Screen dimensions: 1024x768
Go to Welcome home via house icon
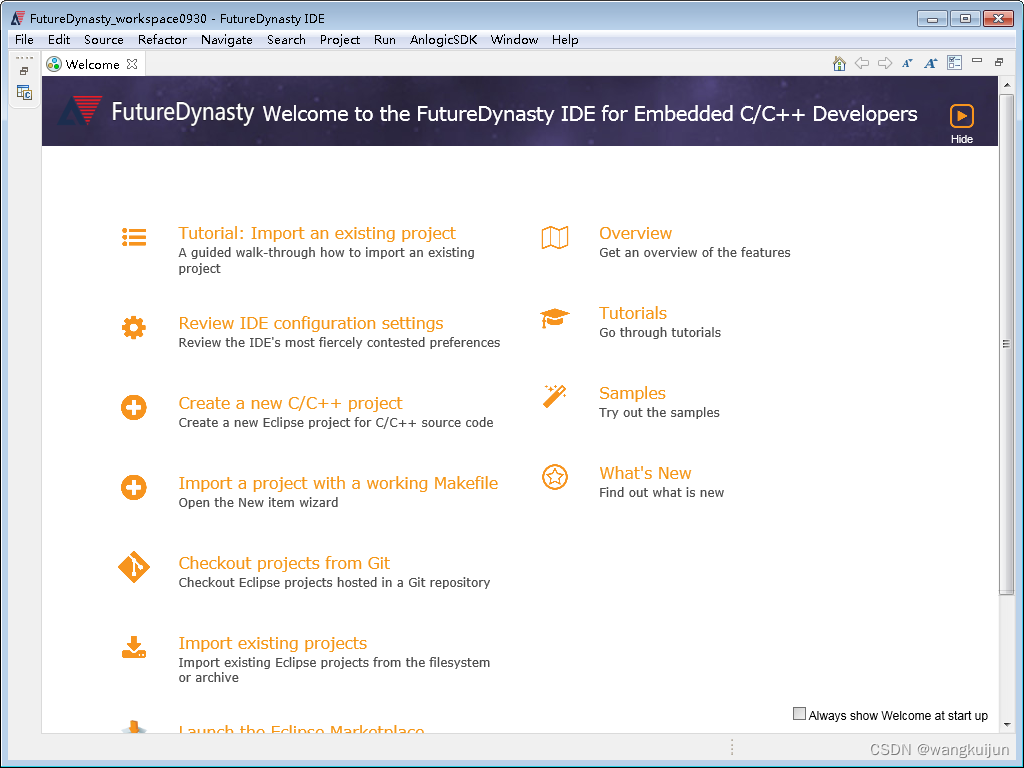click(x=840, y=63)
